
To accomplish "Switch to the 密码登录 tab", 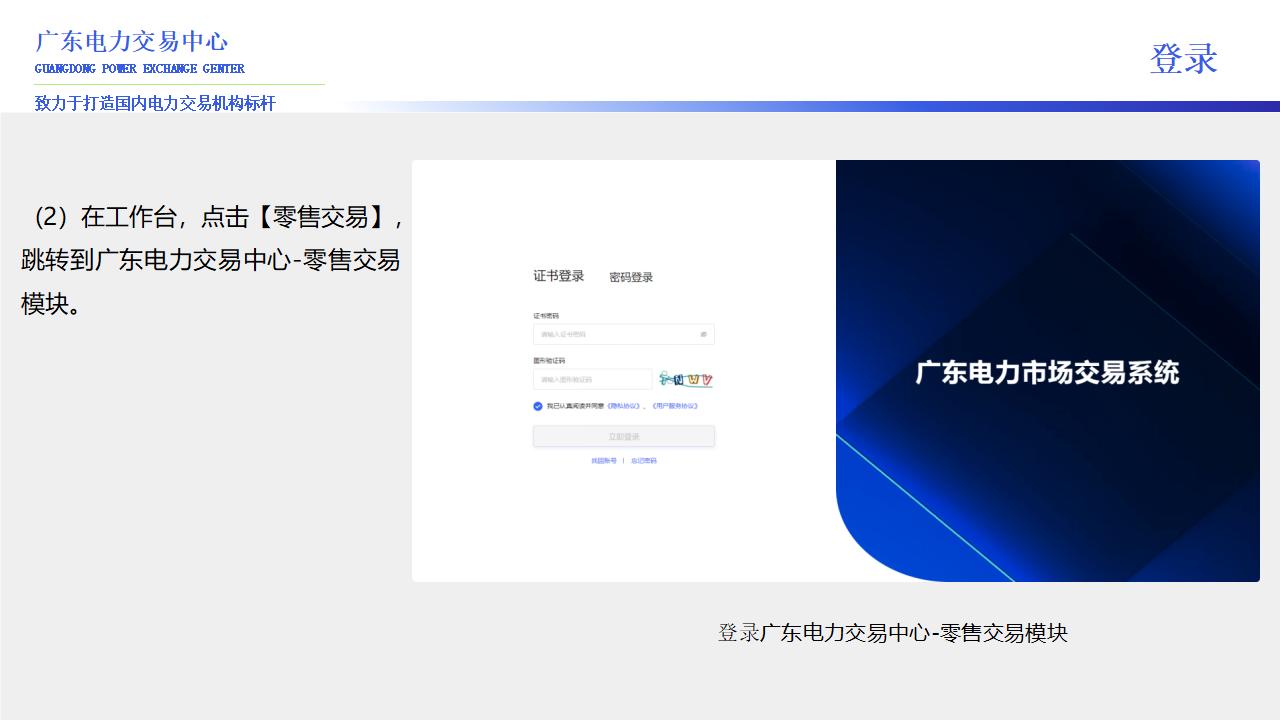I will pos(631,277).
